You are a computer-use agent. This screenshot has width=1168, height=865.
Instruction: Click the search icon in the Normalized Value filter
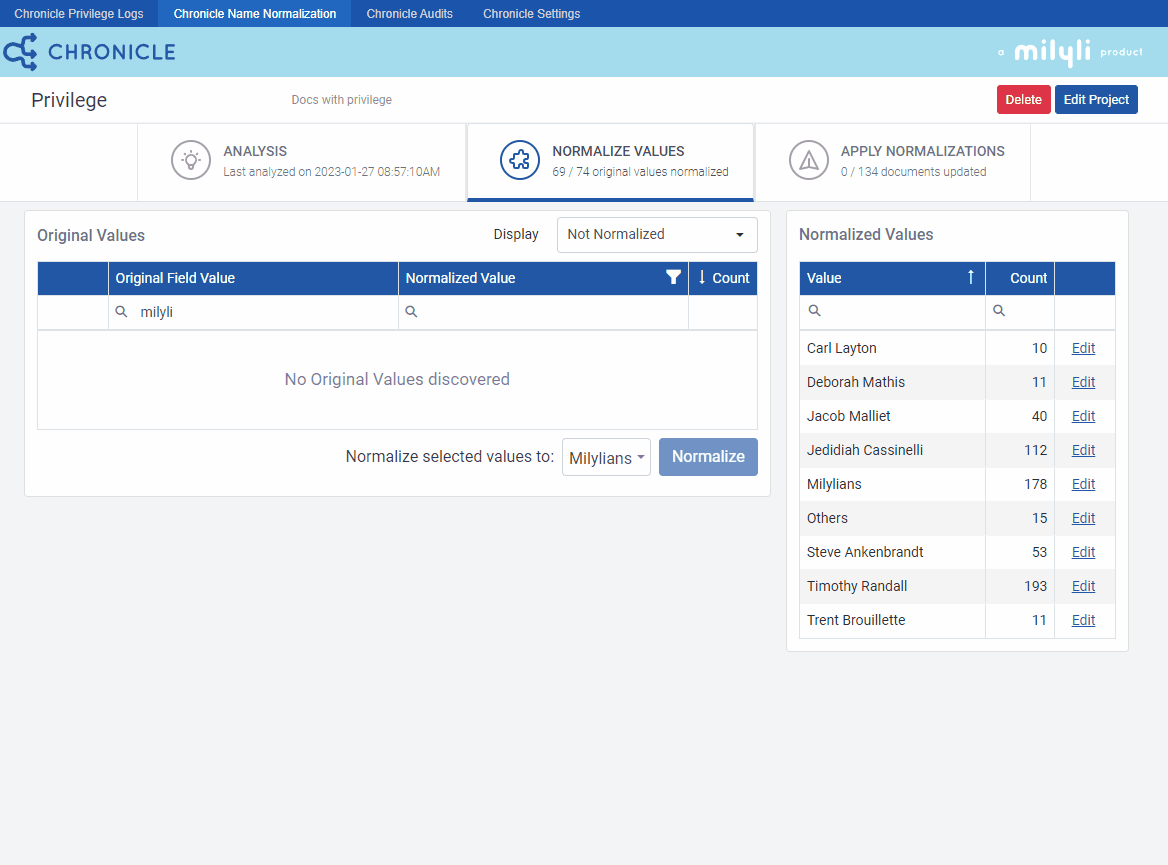(411, 311)
